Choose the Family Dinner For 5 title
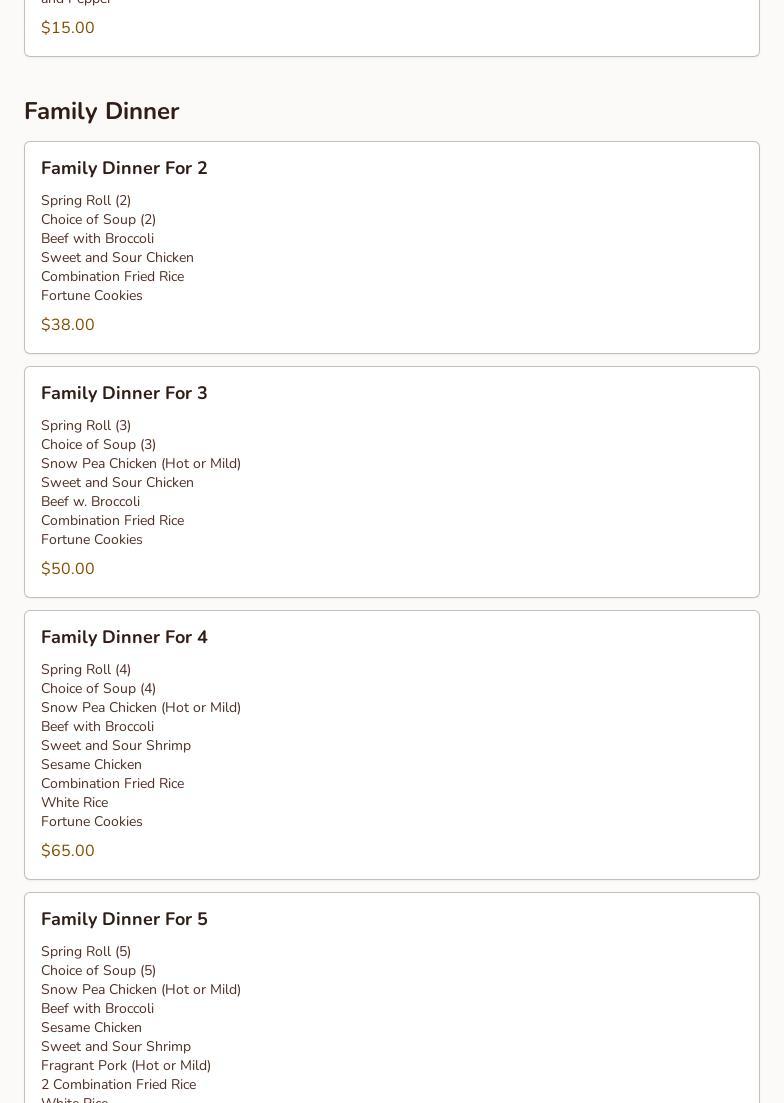Screen dimensions: 784x1103 pyautogui.click(x=124, y=919)
